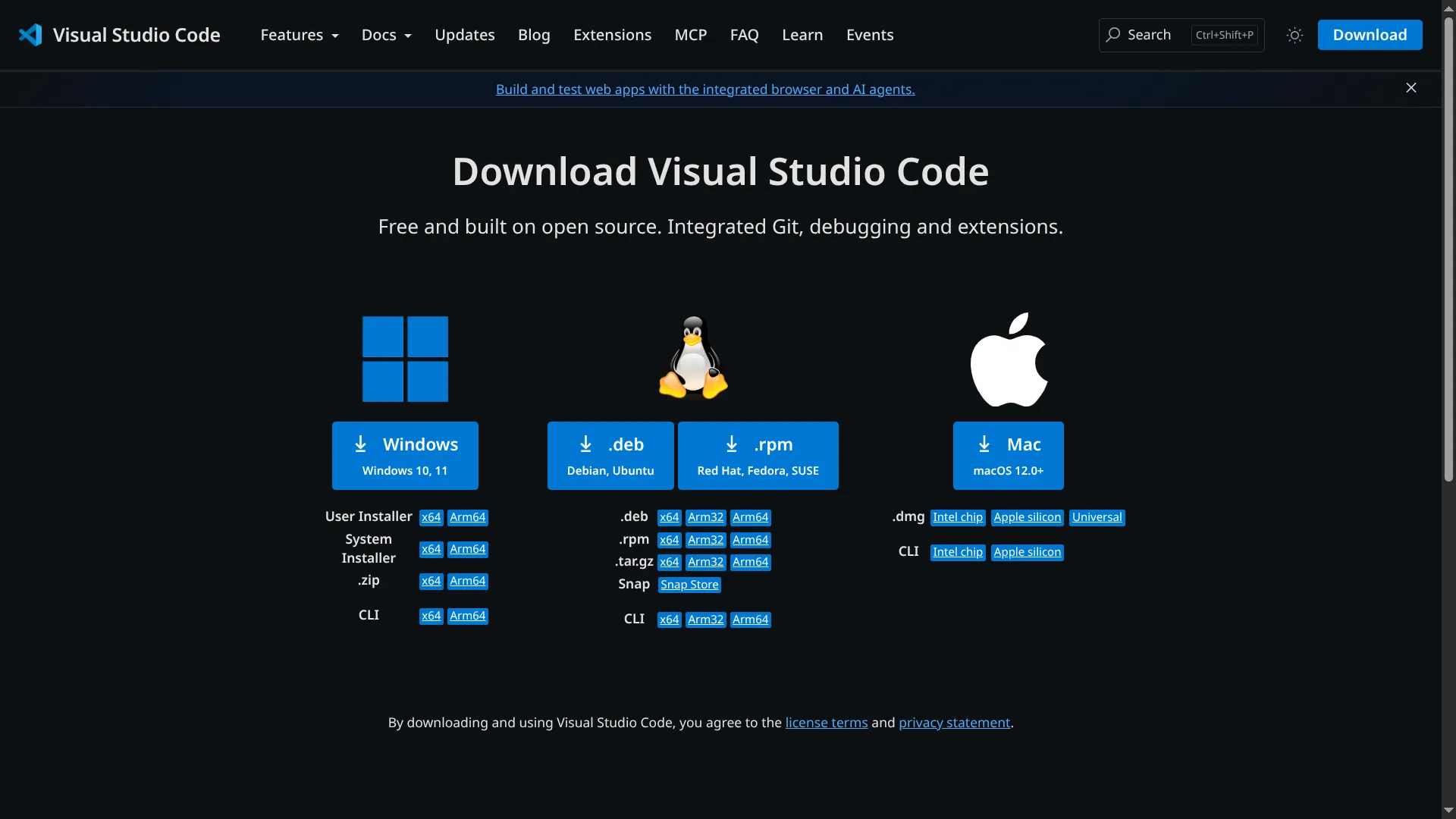
Task: Download the Mac build for macOS 12.0+
Action: tap(1009, 456)
